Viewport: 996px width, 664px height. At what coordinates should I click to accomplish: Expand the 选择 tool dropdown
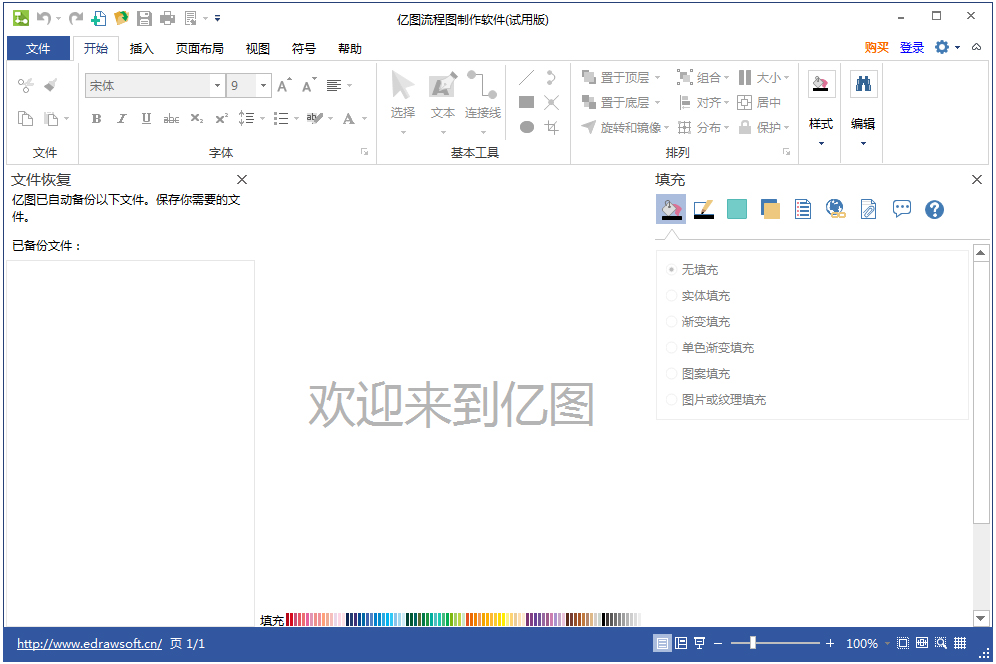403,133
